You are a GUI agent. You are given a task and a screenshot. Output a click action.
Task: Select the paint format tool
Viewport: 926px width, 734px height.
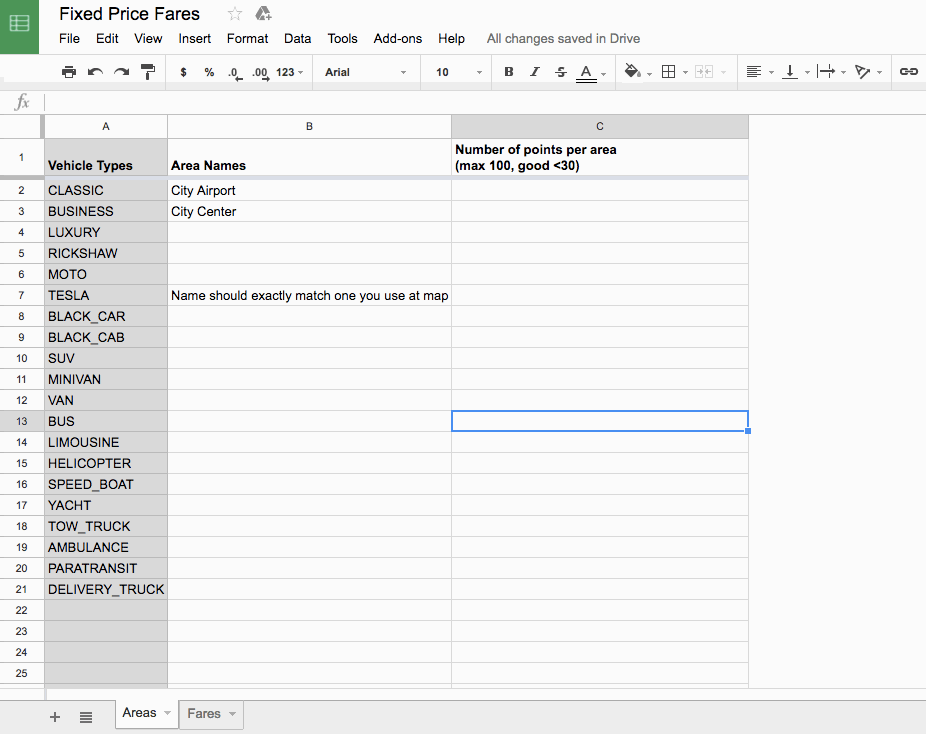(x=148, y=72)
